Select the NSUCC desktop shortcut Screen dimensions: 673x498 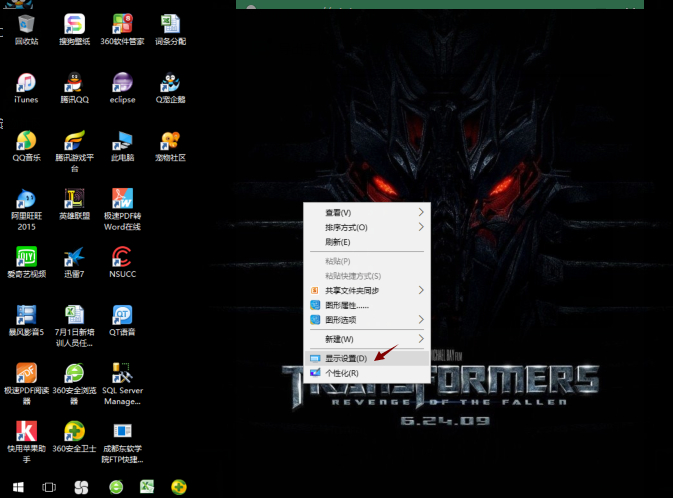[122, 262]
